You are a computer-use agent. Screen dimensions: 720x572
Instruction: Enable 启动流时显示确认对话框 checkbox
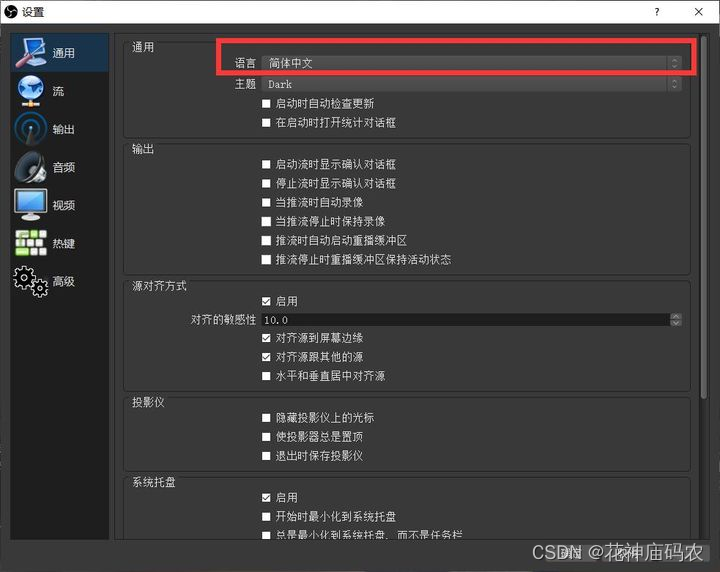[x=266, y=164]
